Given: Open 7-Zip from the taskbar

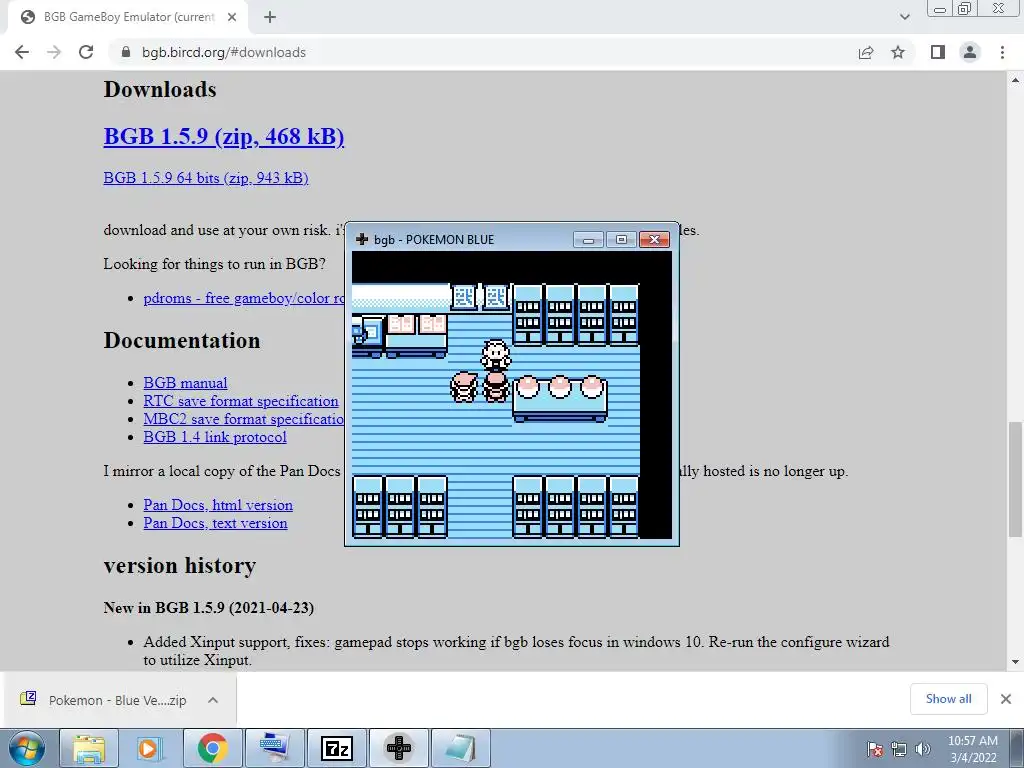Looking at the screenshot, I should pyautogui.click(x=336, y=748).
